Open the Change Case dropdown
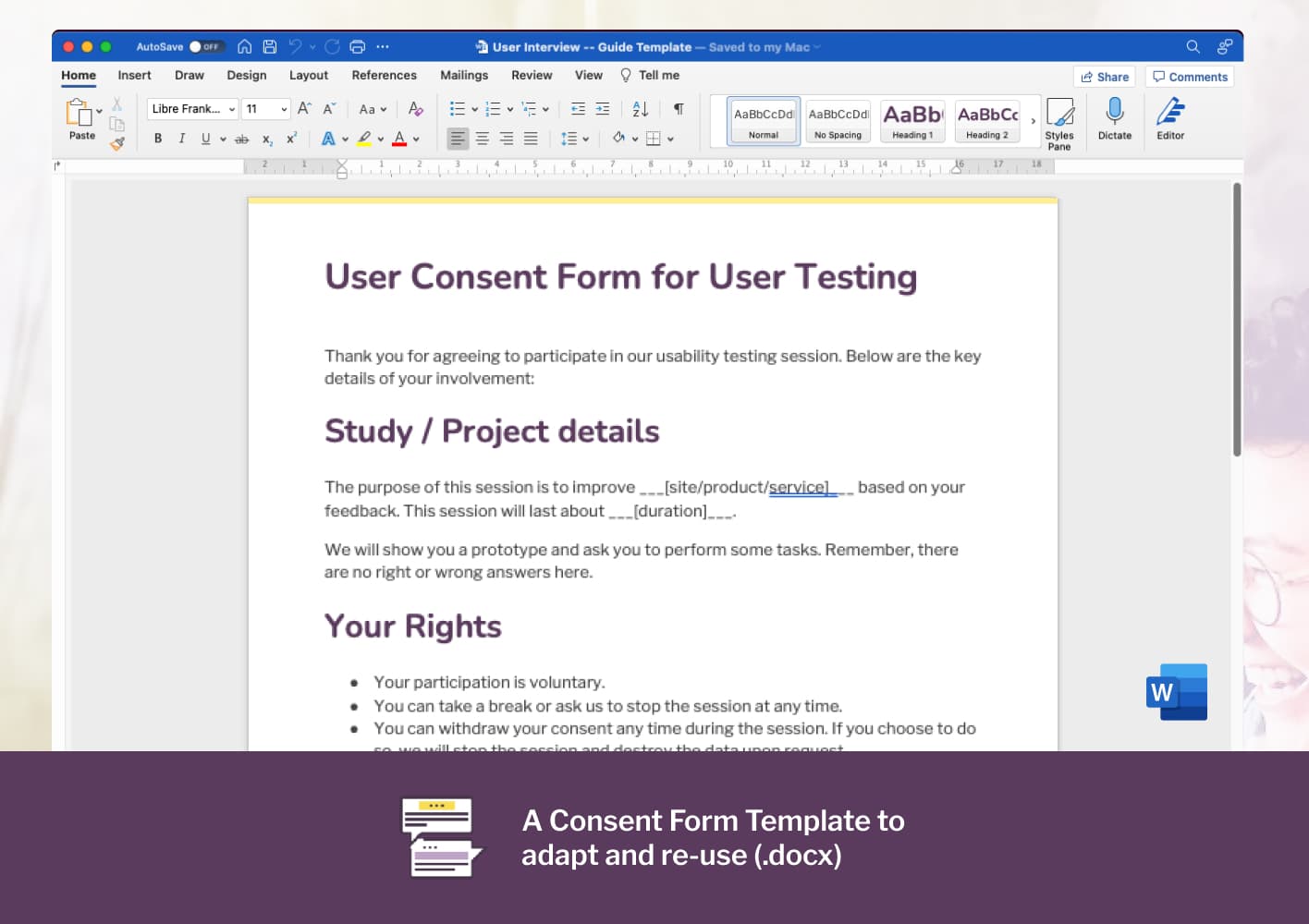Screen dimensions: 1309x924 [x=373, y=109]
